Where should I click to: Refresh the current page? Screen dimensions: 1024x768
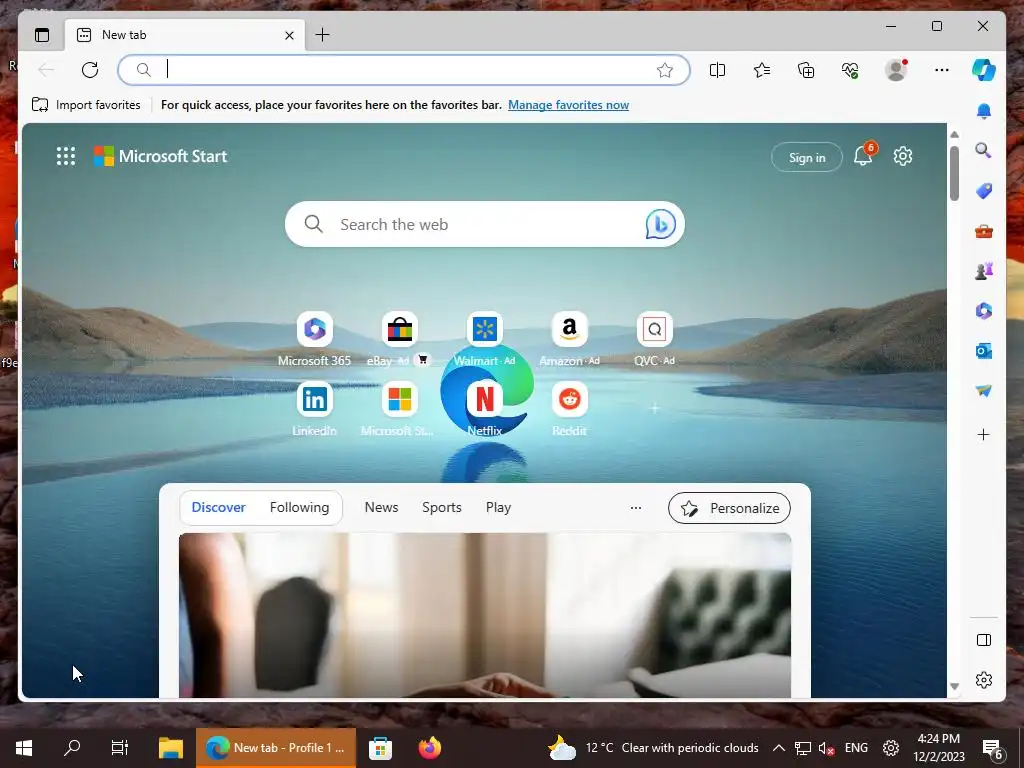[90, 70]
